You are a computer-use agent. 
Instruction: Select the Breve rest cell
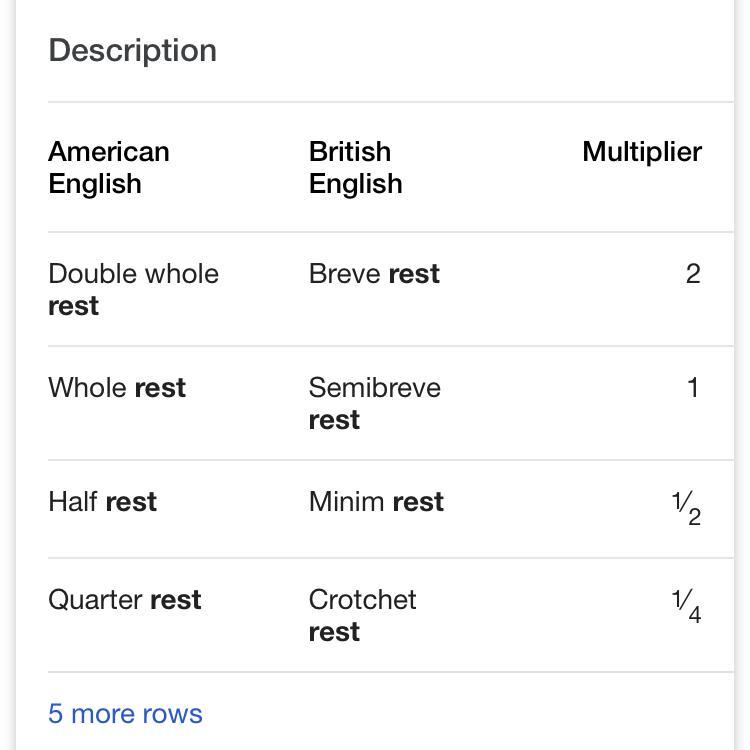(x=374, y=274)
